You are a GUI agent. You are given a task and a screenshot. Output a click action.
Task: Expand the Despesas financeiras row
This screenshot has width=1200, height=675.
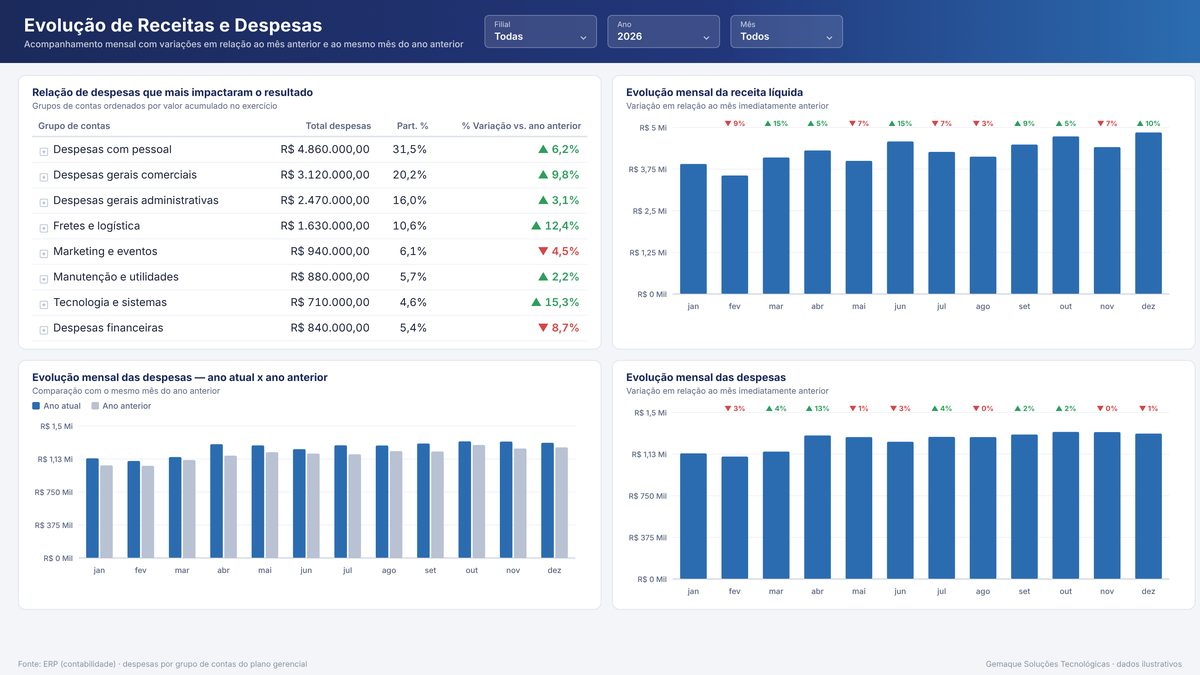pyautogui.click(x=43, y=329)
